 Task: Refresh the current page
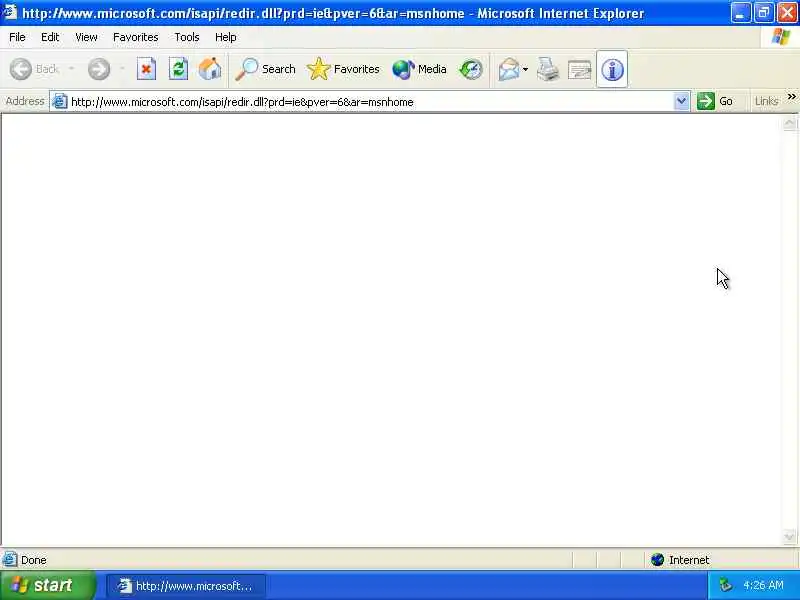coord(178,69)
